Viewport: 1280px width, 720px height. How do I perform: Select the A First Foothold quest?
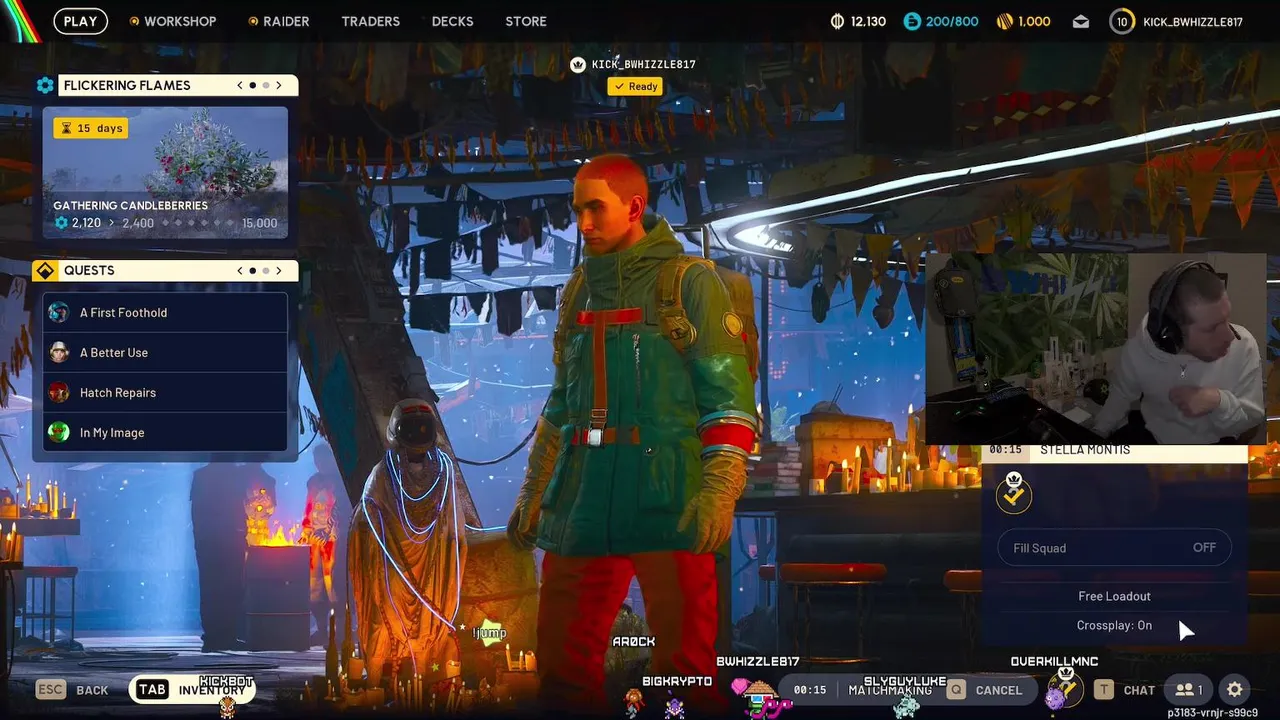coord(165,312)
